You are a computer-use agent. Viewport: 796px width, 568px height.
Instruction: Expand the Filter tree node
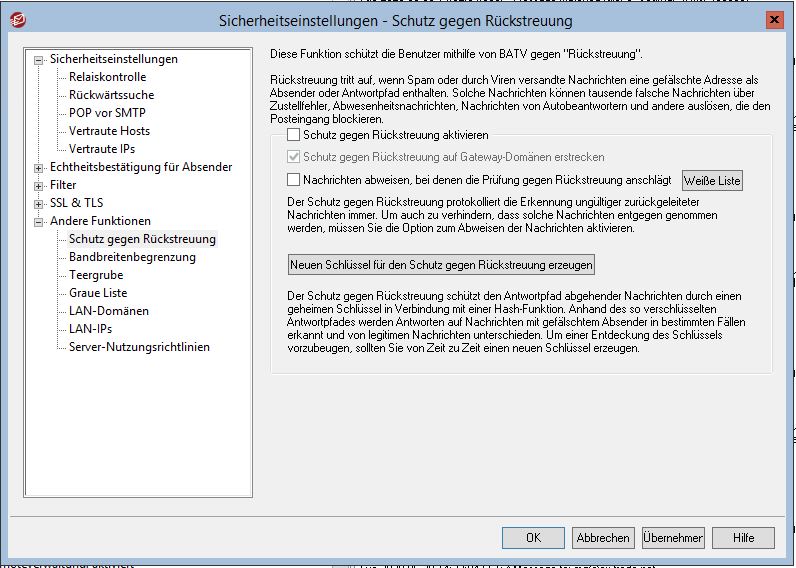(39, 185)
